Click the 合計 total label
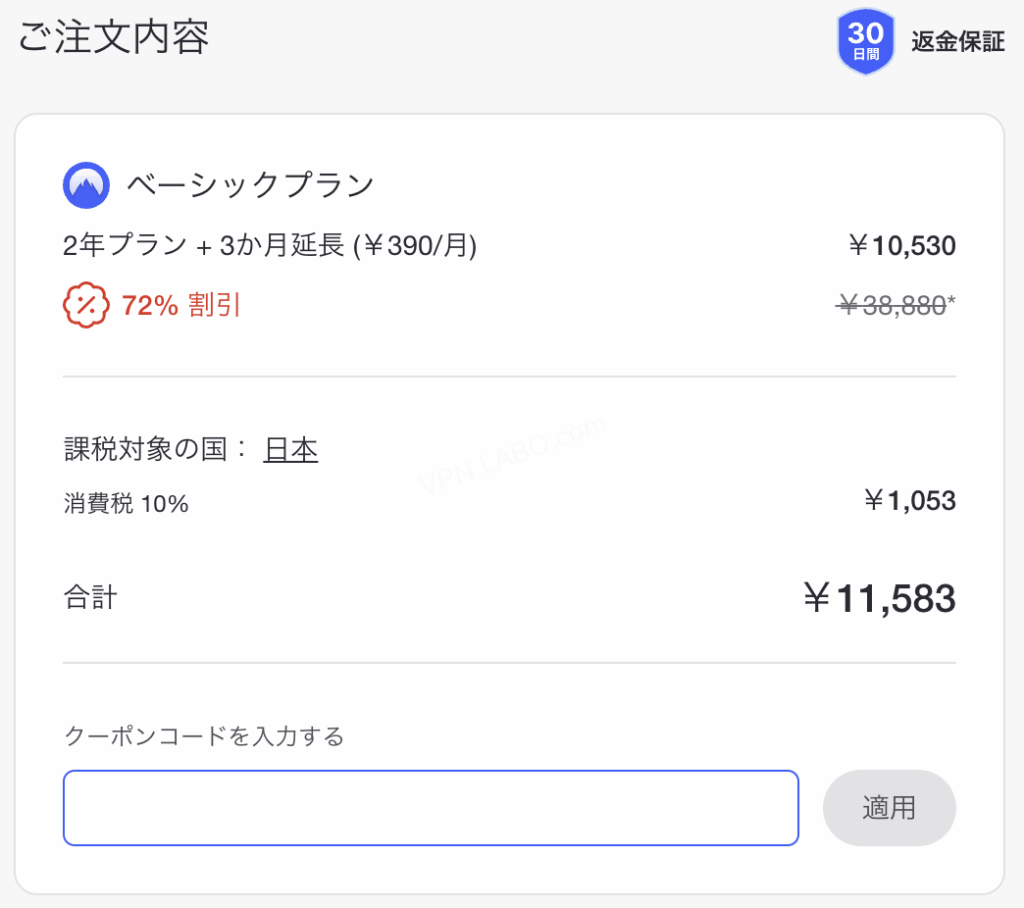Viewport: 1024px width, 908px height. (x=90, y=598)
